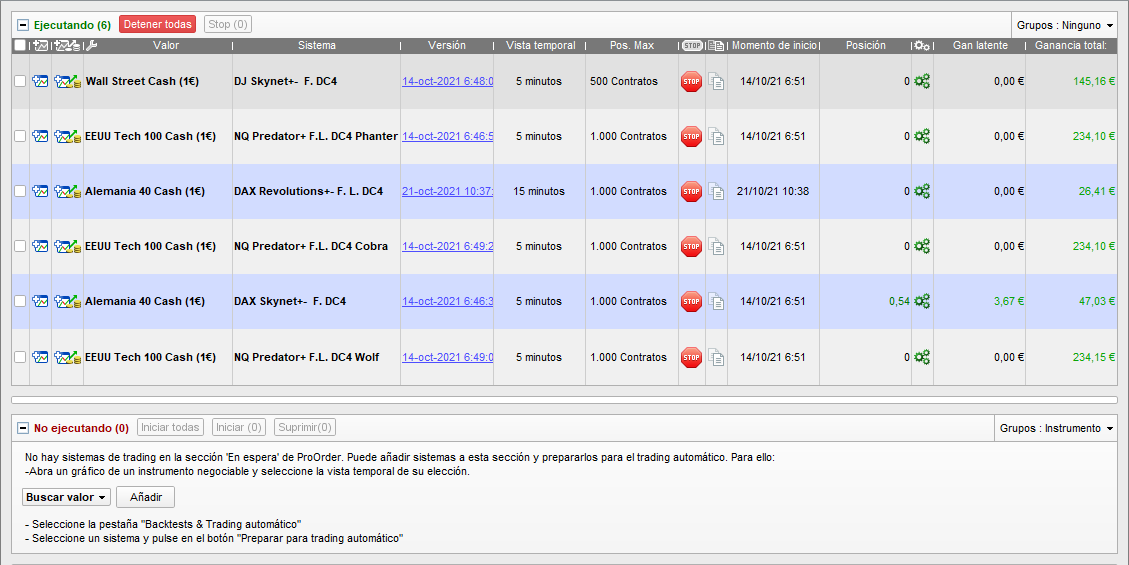Collapse the Ejecutando (6) section

(22, 25)
